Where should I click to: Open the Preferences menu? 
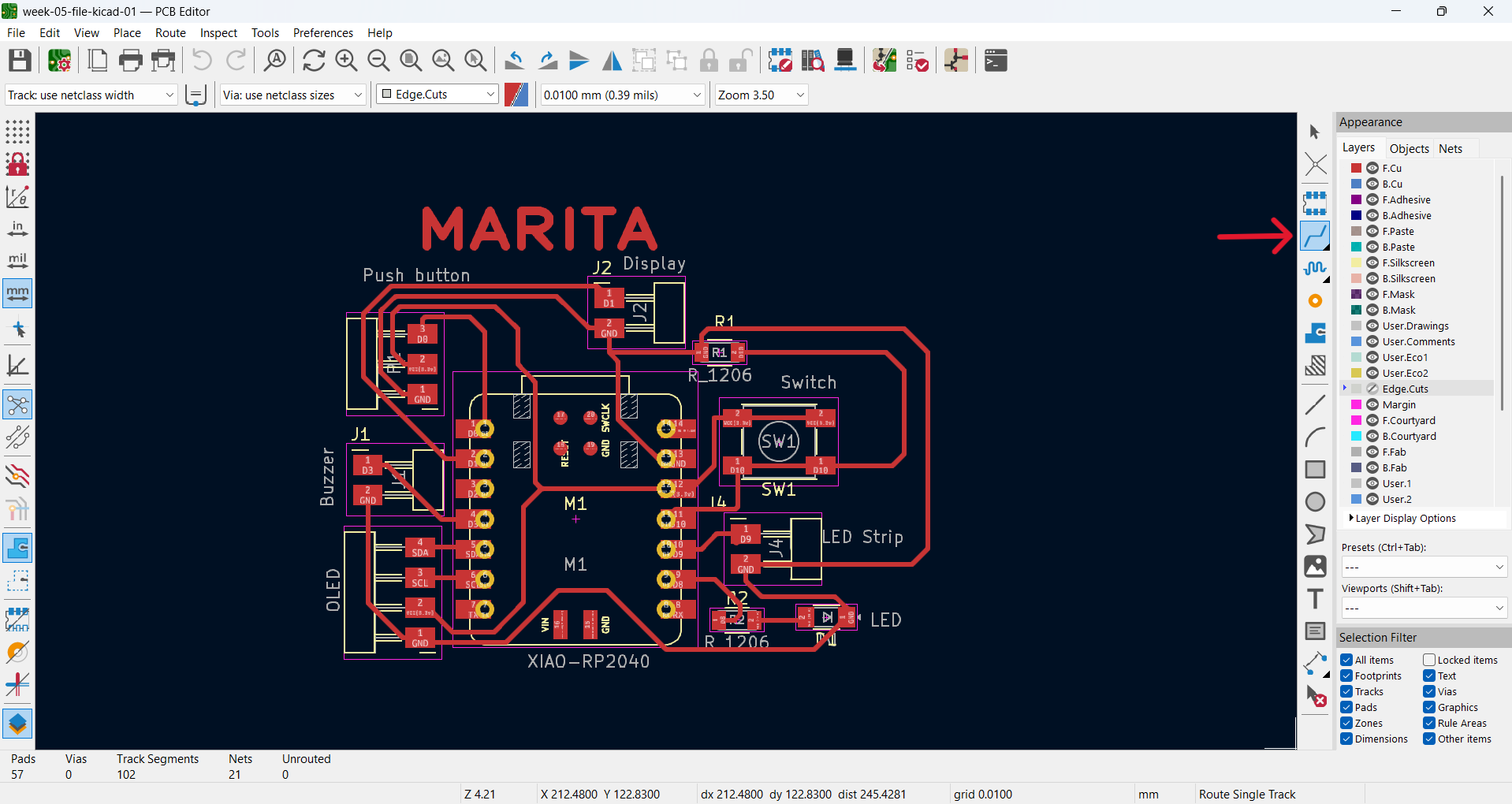[x=322, y=32]
